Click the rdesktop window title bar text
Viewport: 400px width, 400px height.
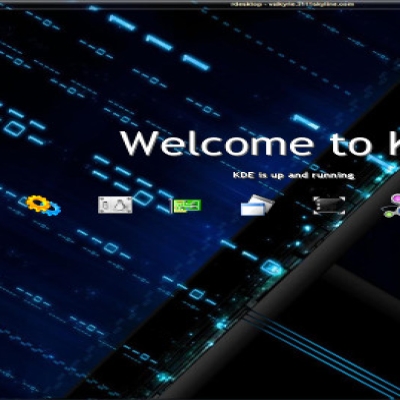[292, 4]
